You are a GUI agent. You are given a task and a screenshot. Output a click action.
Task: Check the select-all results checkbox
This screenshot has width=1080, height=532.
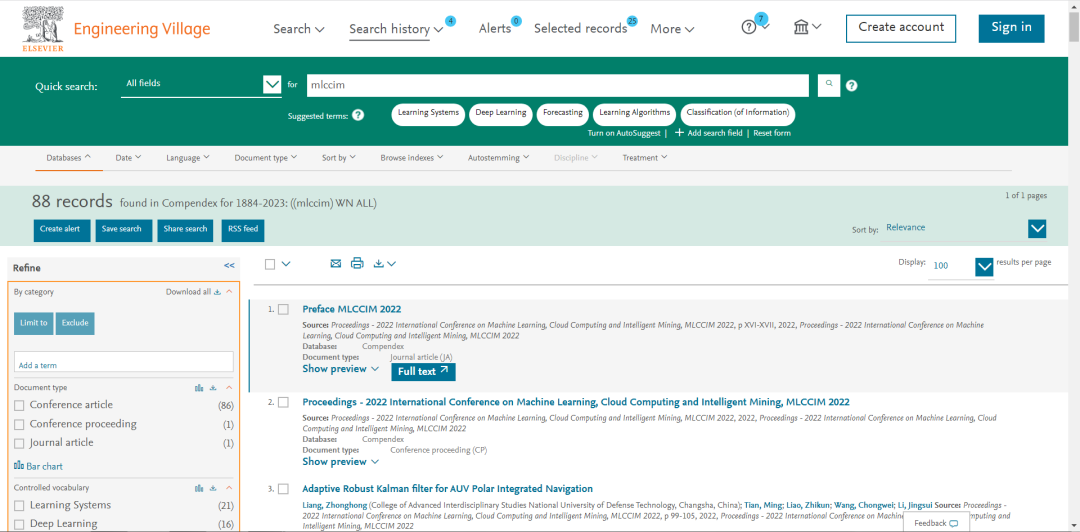[270, 264]
